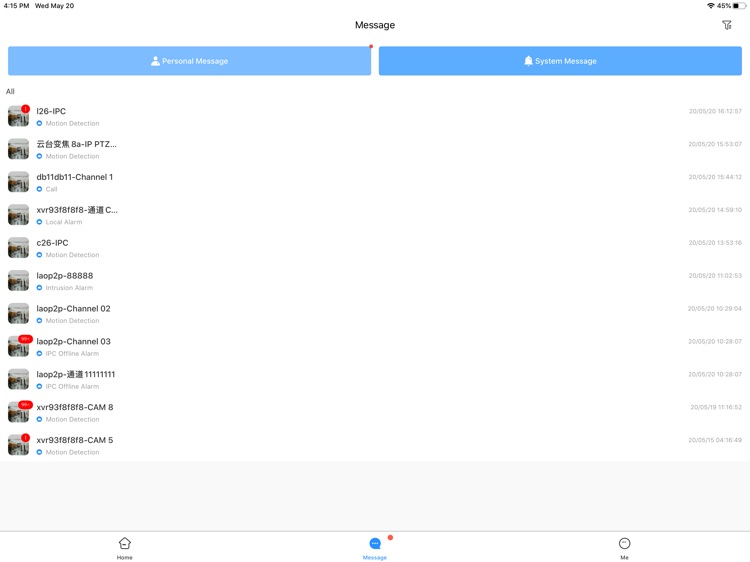The image size is (750, 562).
Task: Open xvr93f8f8f8-CAM 8 message title
Action: (x=75, y=407)
